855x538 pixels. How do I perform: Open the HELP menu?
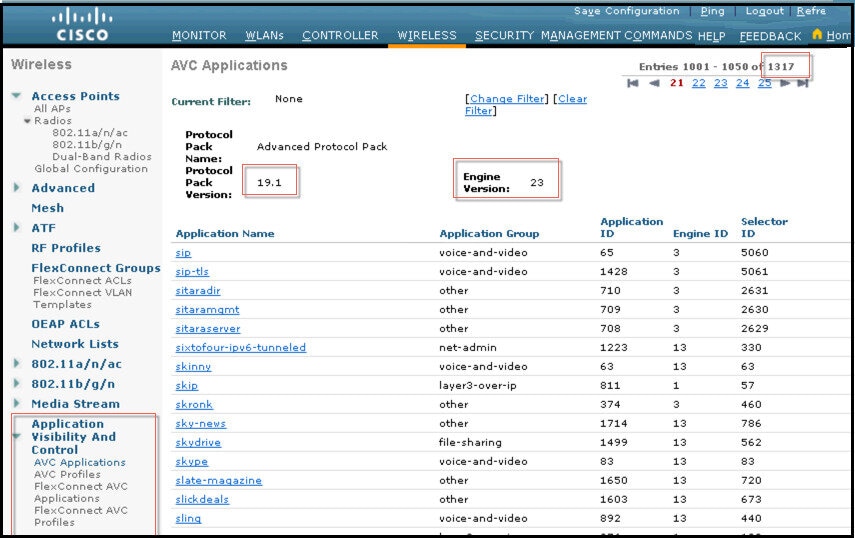pyautogui.click(x=712, y=37)
